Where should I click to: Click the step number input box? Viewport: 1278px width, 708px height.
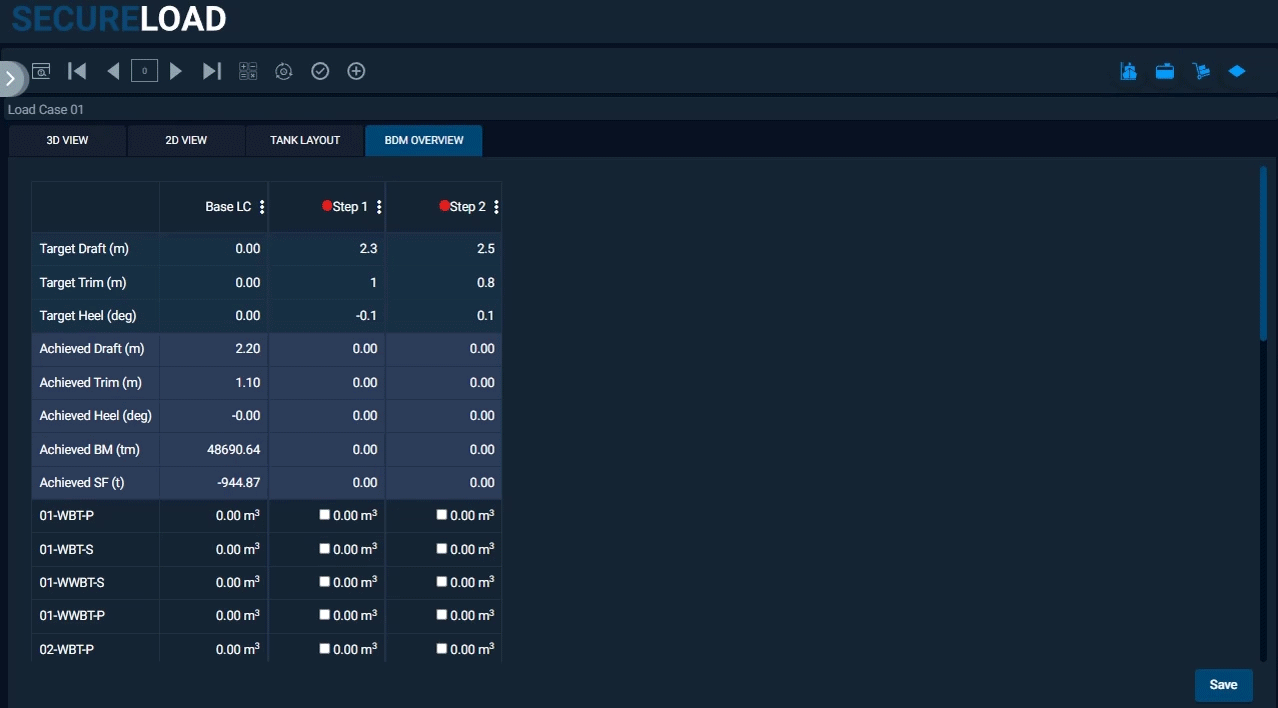click(x=144, y=71)
